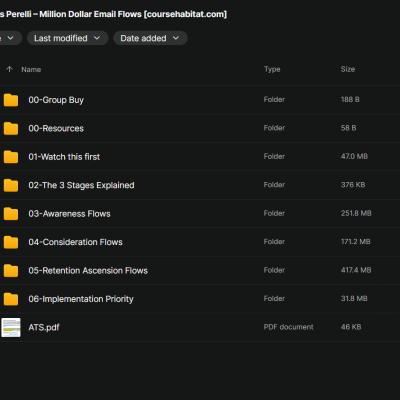Select the 04-Consideration Flows folder name
The height and width of the screenshot is (400, 400).
tap(75, 242)
